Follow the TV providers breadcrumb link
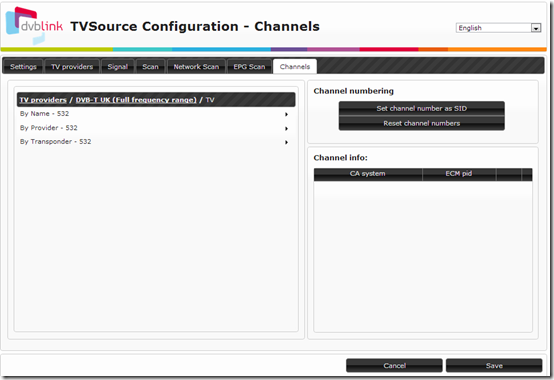Viewport: 554px width, 380px height. pos(43,100)
